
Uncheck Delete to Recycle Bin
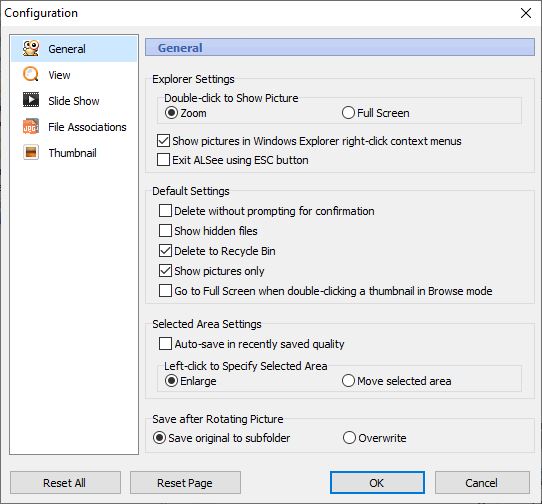point(165,251)
